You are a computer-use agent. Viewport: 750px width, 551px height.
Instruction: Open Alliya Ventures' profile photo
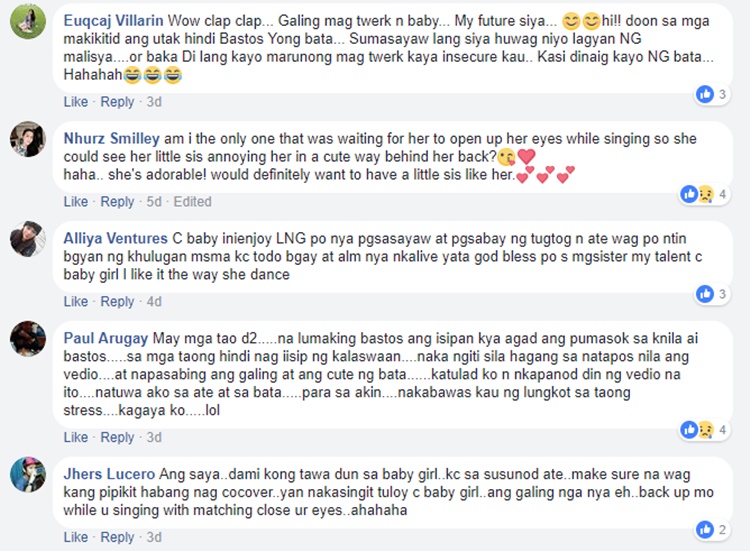click(28, 239)
